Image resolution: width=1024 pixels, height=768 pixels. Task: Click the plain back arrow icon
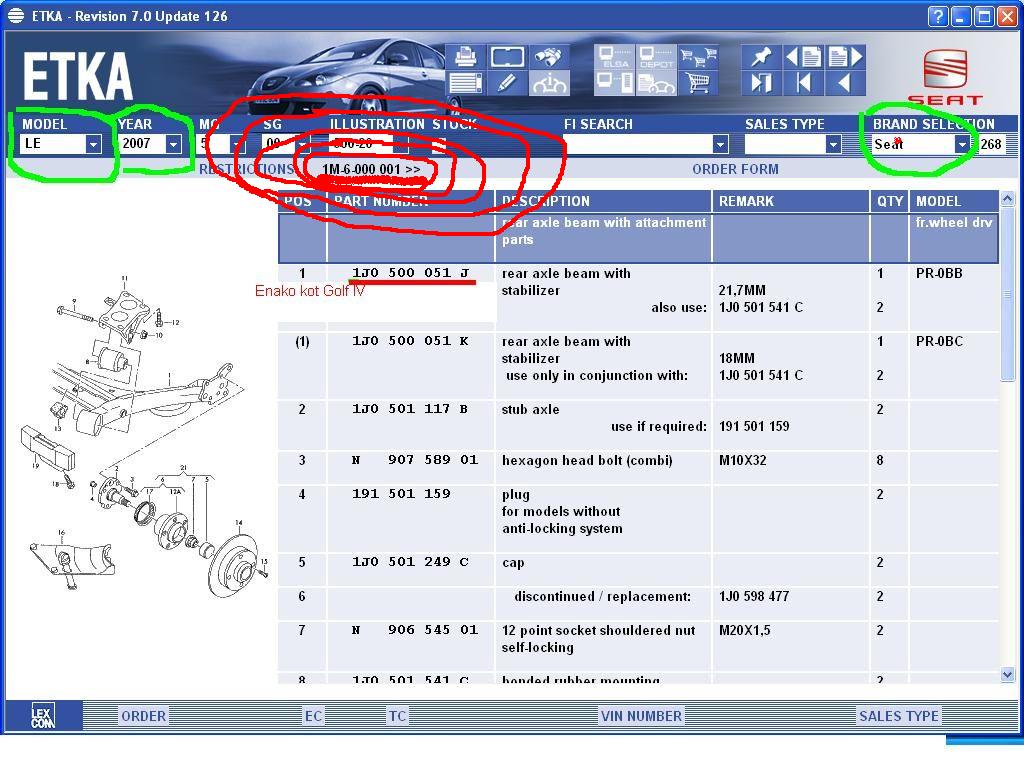(x=844, y=84)
